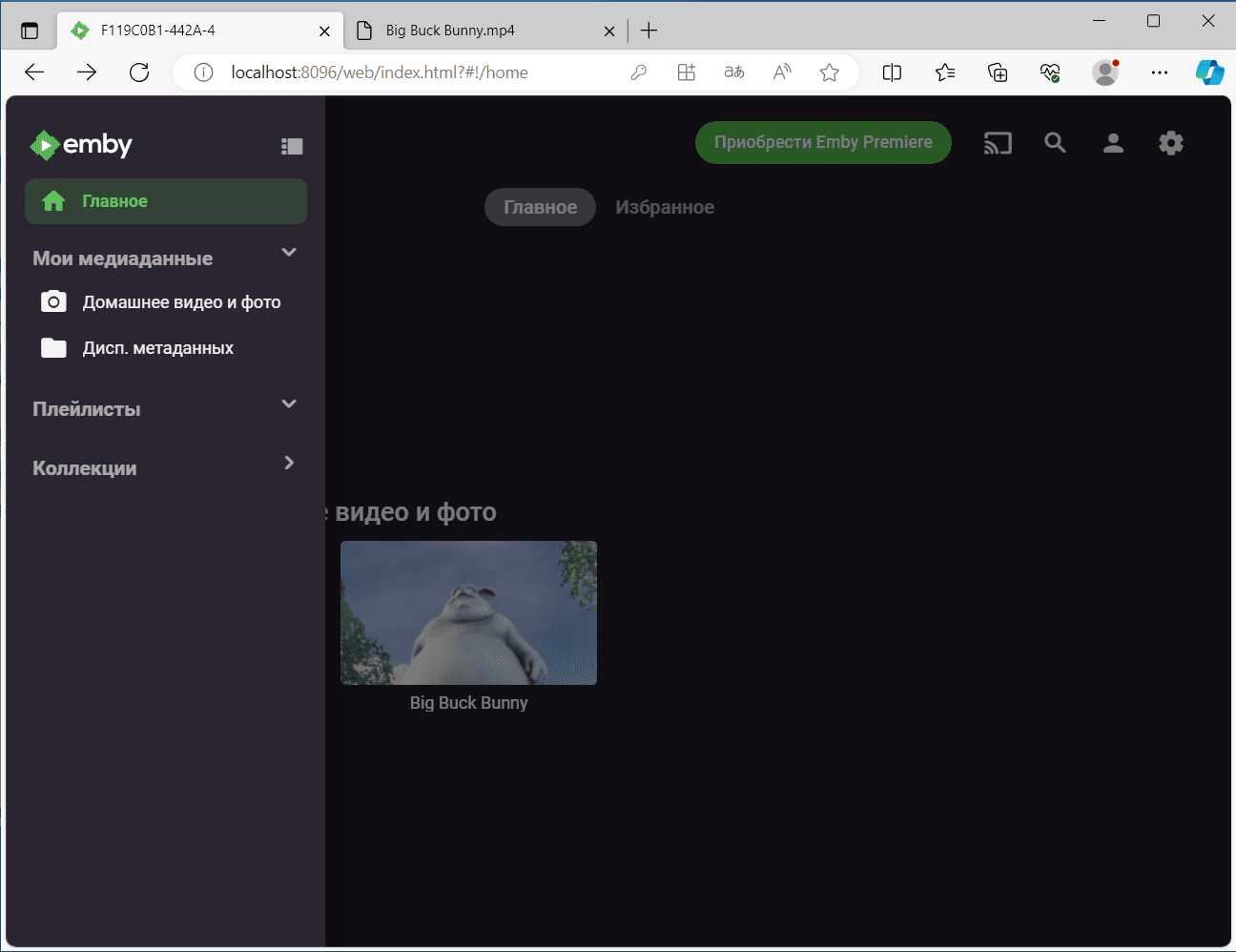Click the Коллекции heading
The image size is (1236, 952).
click(x=85, y=468)
